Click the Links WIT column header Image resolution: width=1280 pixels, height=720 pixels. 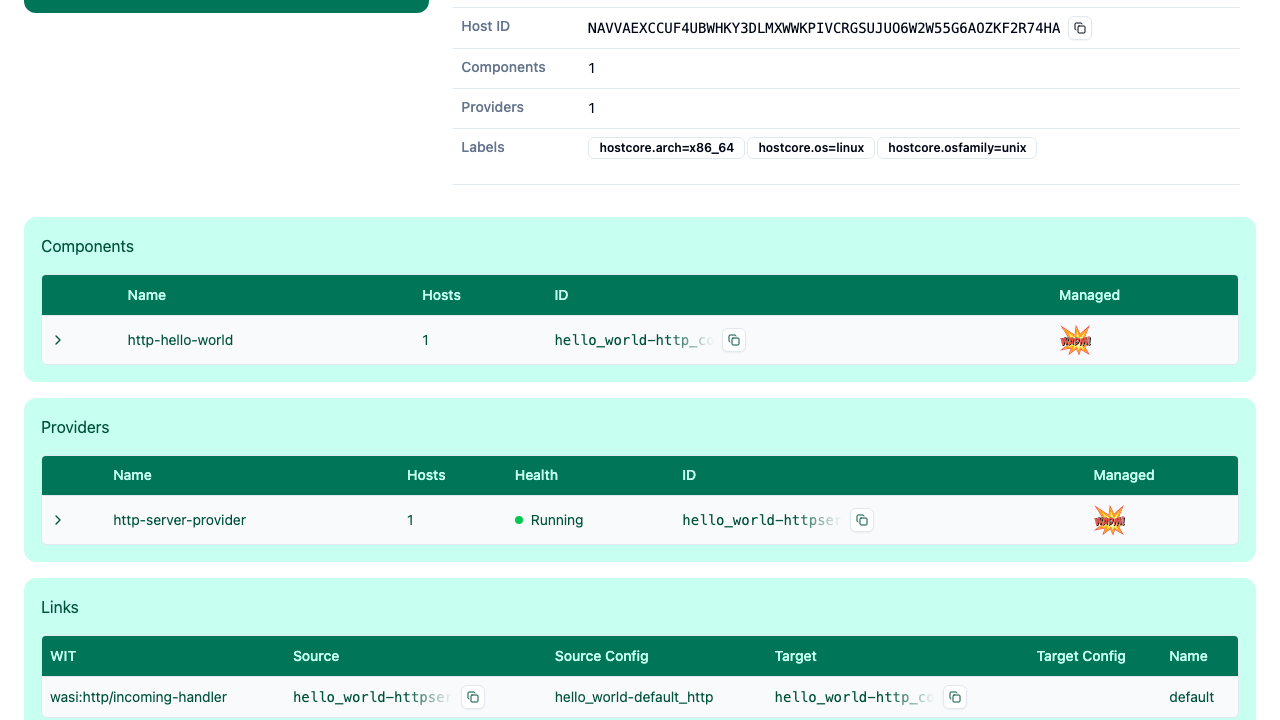[63, 656]
